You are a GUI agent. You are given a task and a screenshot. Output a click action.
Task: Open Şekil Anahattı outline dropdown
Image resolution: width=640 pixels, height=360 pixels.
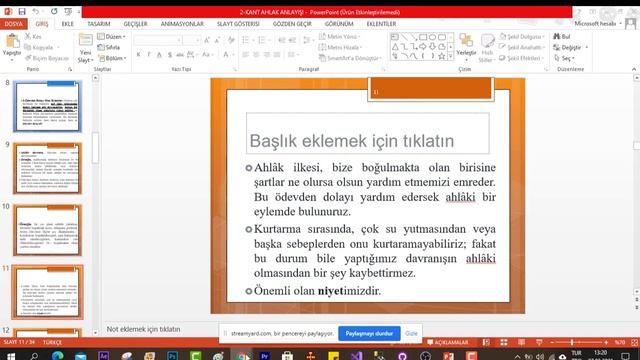tap(522, 47)
